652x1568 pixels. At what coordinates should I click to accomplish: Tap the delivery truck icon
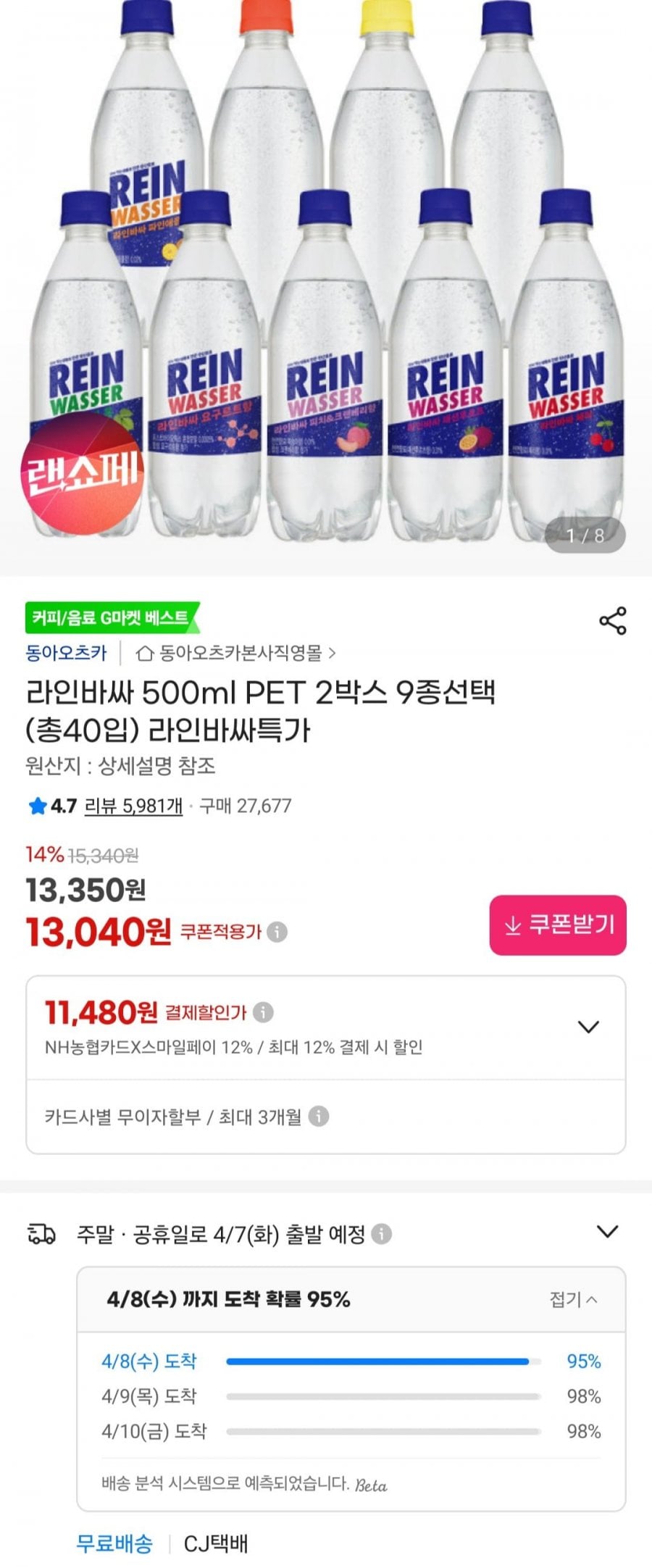[x=41, y=1234]
